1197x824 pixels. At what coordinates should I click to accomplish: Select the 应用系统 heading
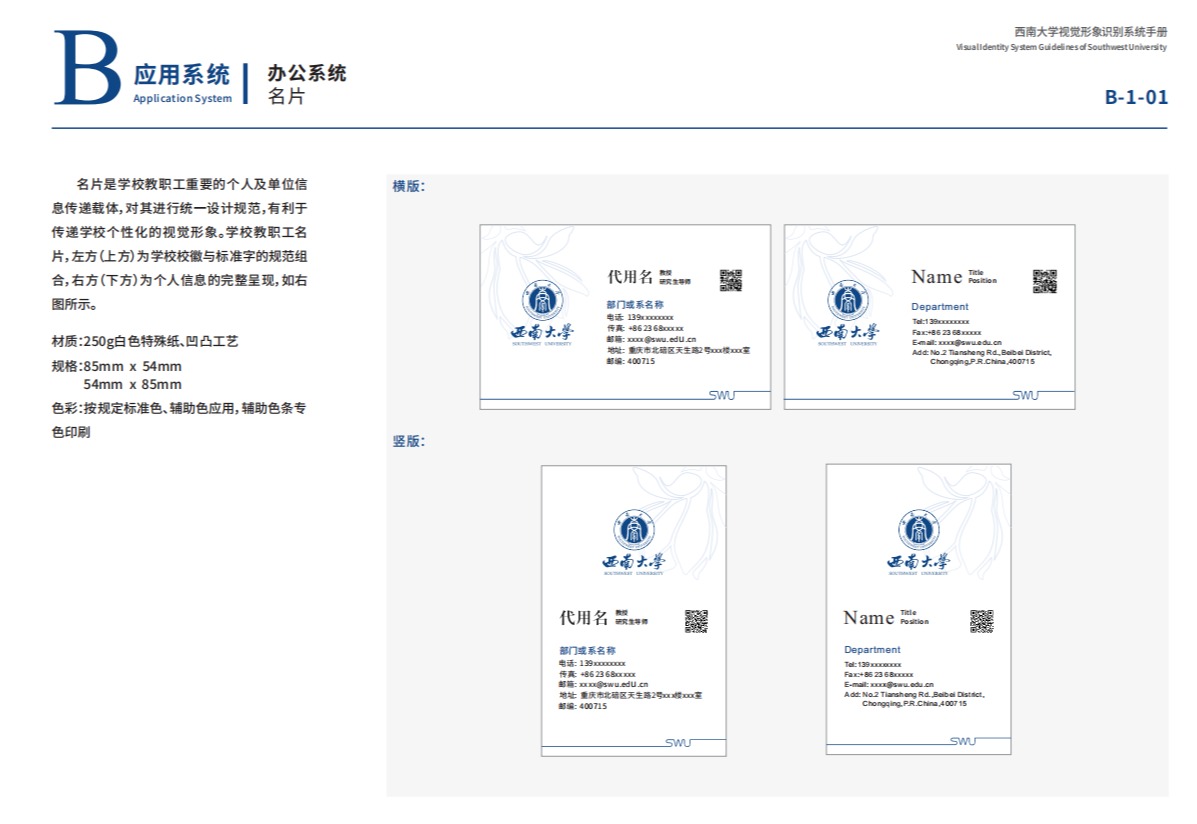(x=181, y=74)
